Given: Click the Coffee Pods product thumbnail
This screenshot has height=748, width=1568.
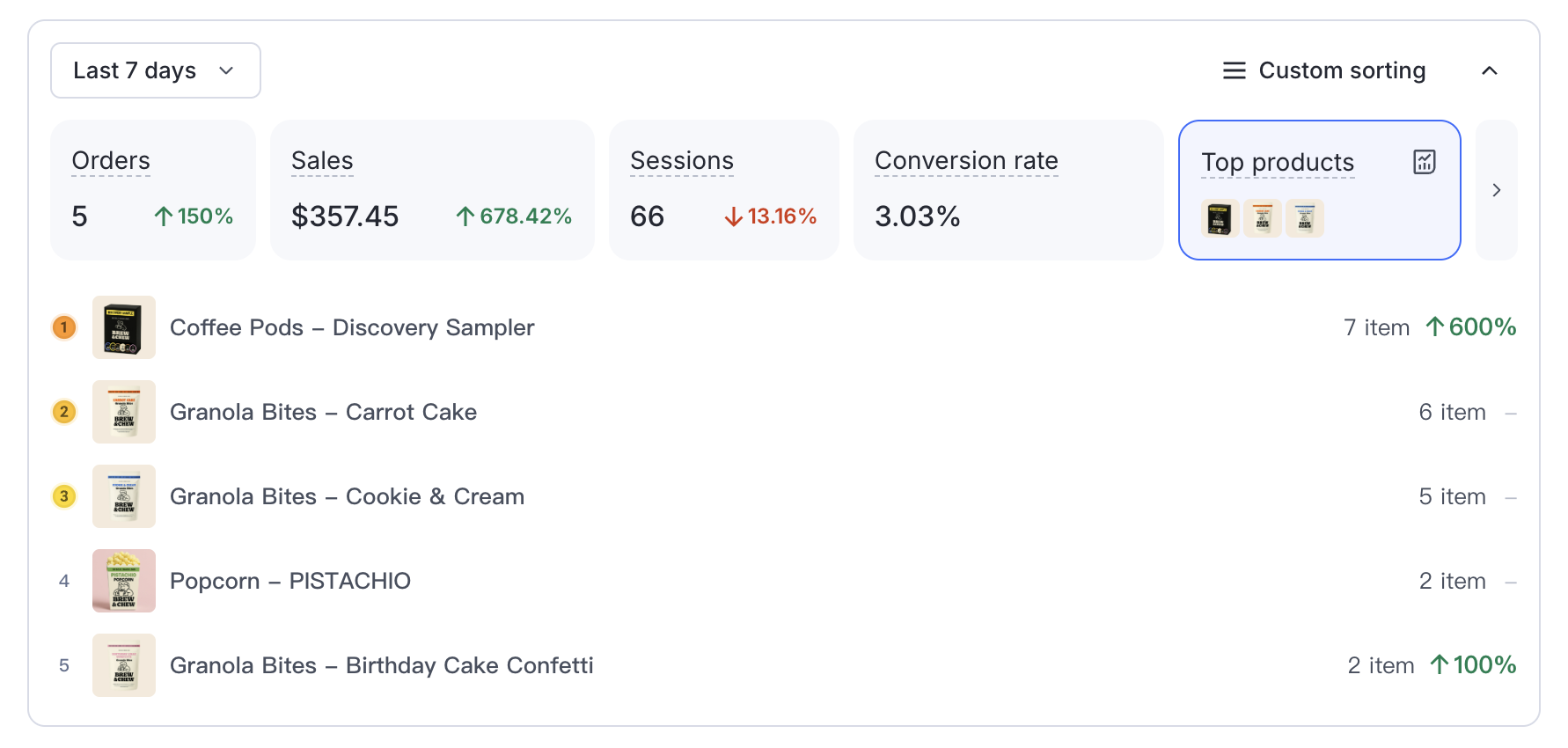Looking at the screenshot, I should click(124, 327).
